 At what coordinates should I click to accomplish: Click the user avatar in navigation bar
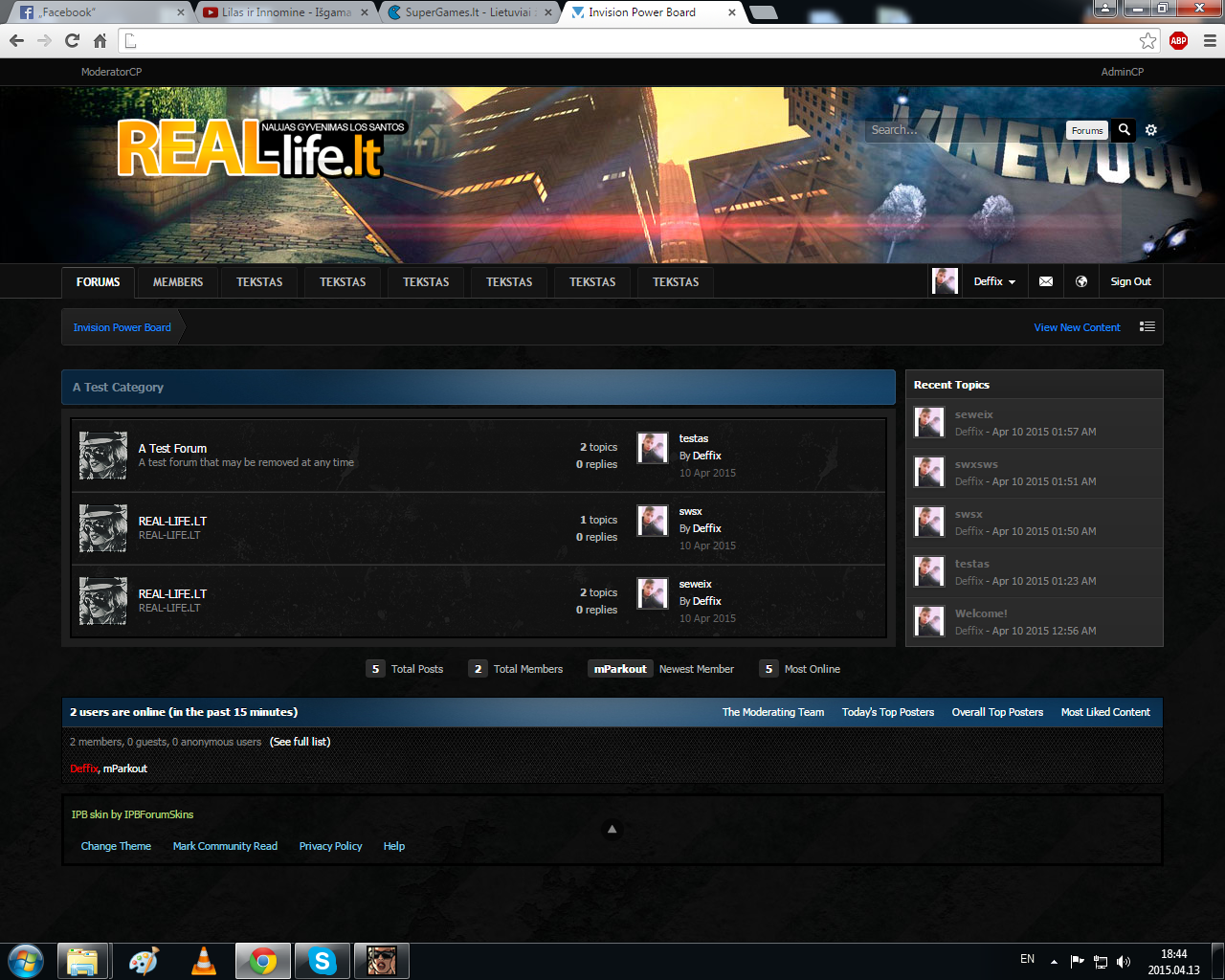[x=945, y=281]
